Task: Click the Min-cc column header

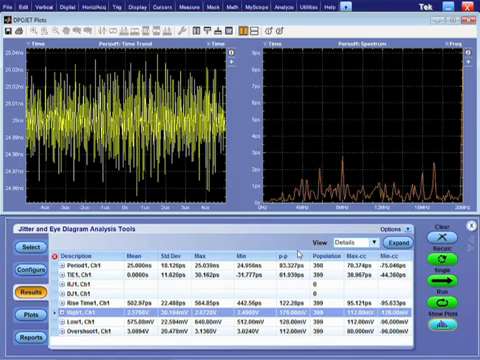Action: (x=389, y=256)
